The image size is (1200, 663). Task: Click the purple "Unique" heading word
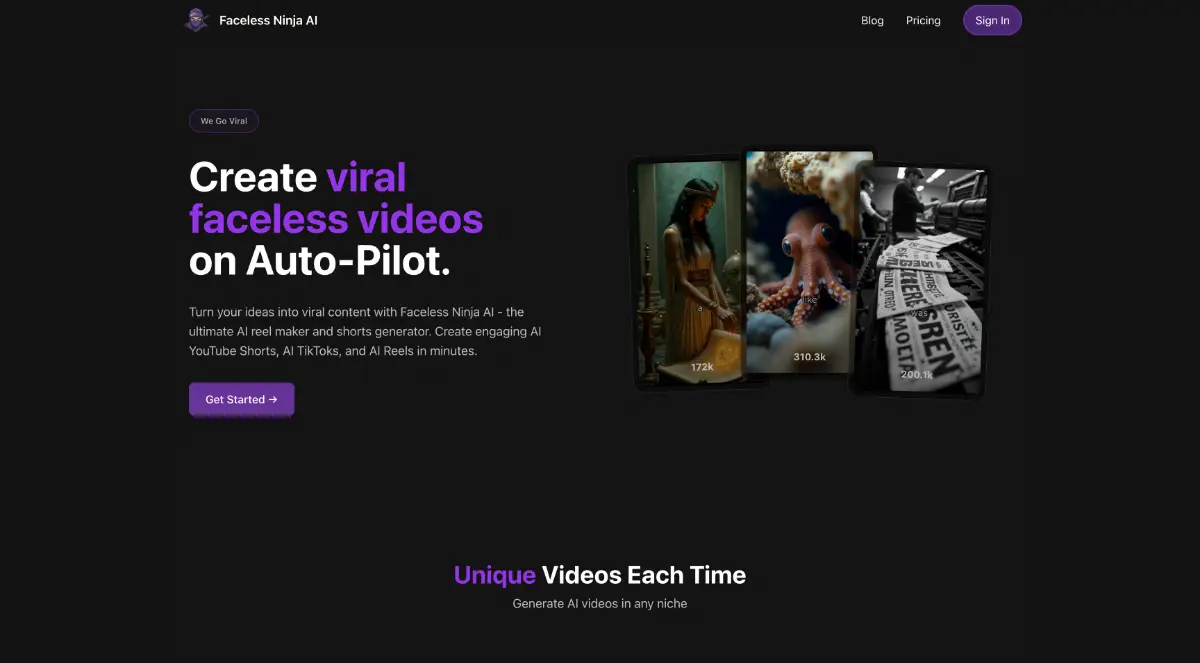494,575
